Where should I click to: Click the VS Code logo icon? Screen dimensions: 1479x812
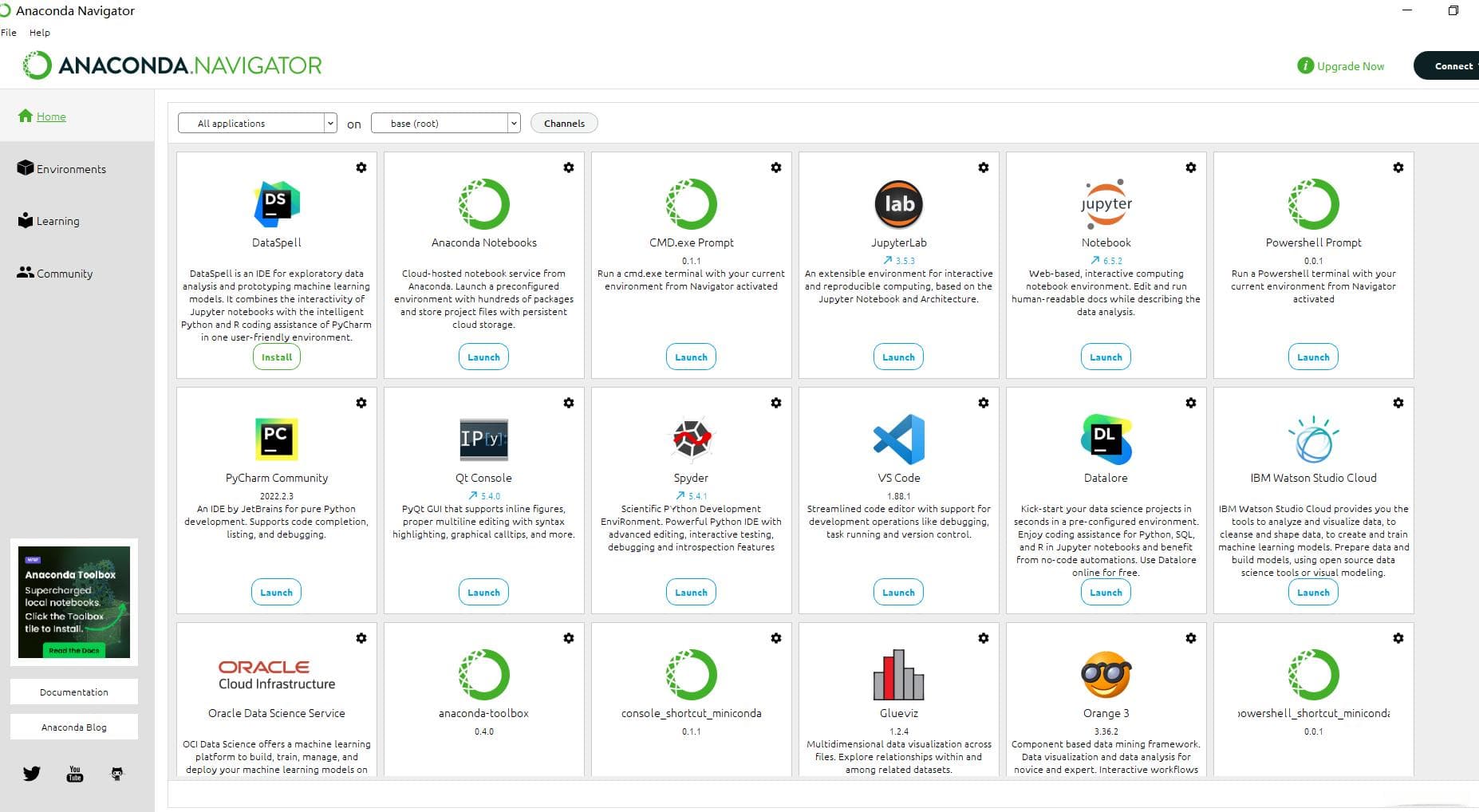[899, 440]
